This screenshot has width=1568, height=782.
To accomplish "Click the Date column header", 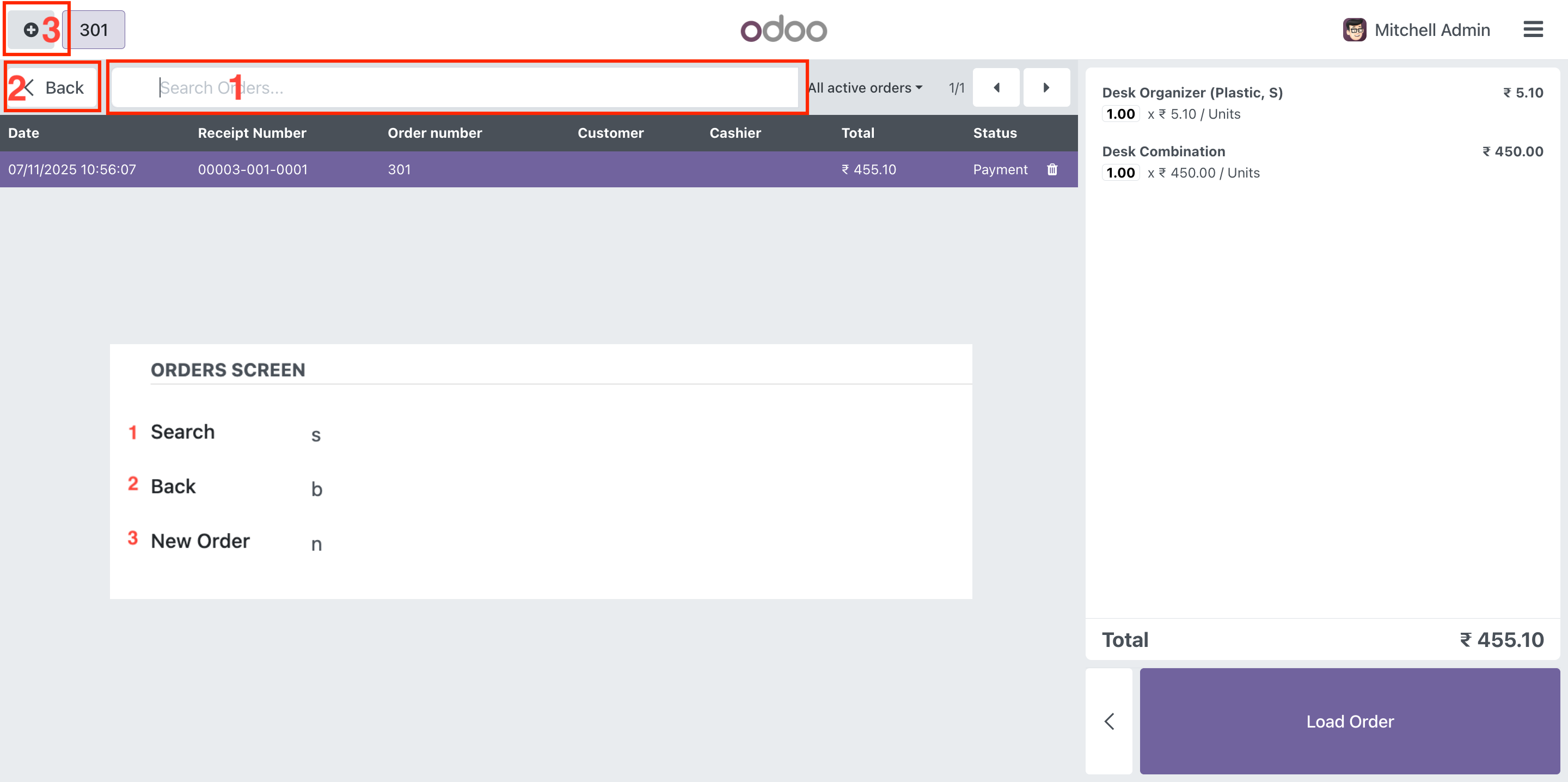I will click(24, 133).
